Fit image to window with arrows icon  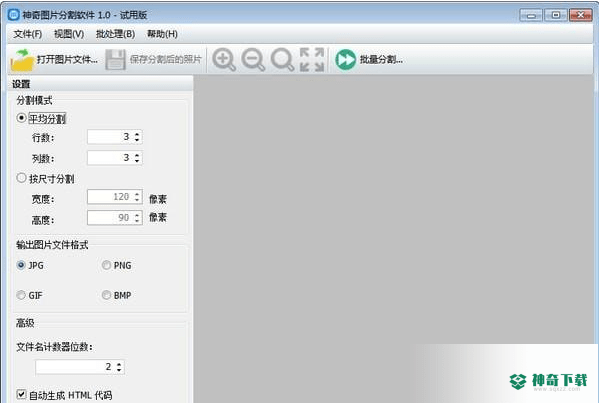[x=312, y=60]
